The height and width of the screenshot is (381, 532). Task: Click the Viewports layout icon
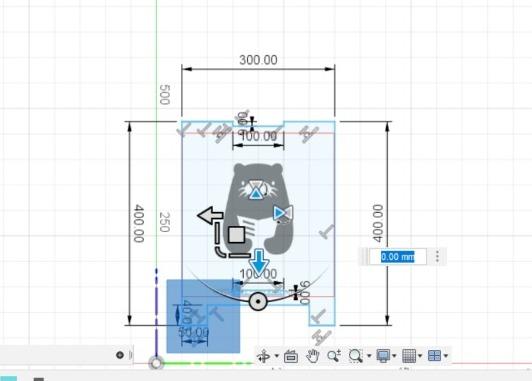[435, 356]
